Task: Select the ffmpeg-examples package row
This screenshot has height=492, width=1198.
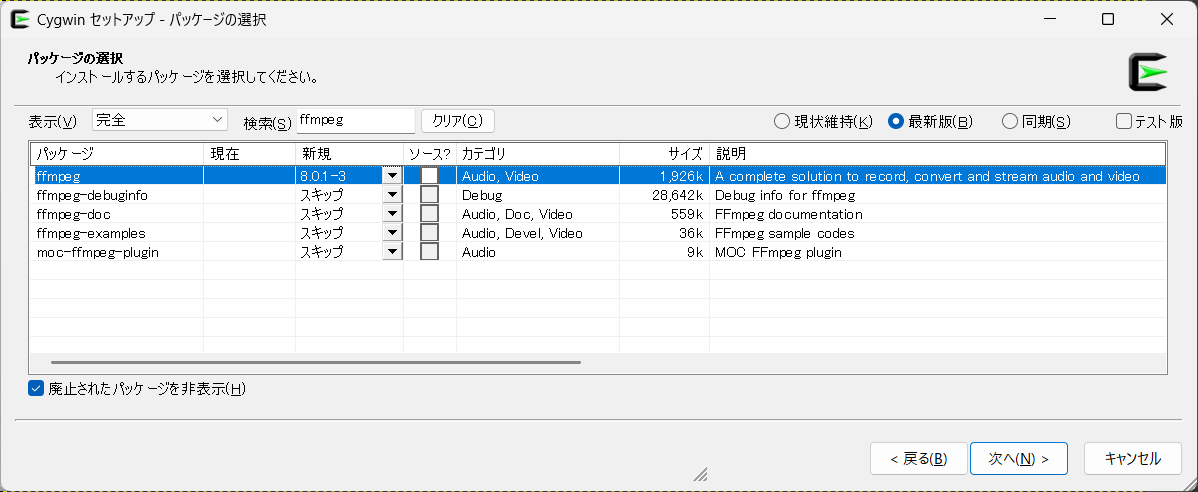Action: 597,233
